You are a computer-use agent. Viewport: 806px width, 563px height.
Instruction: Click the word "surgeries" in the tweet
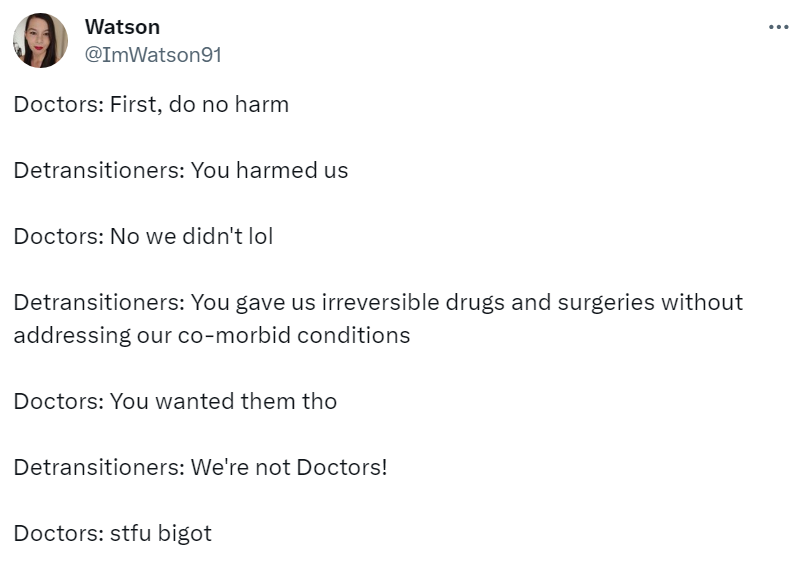point(599,302)
